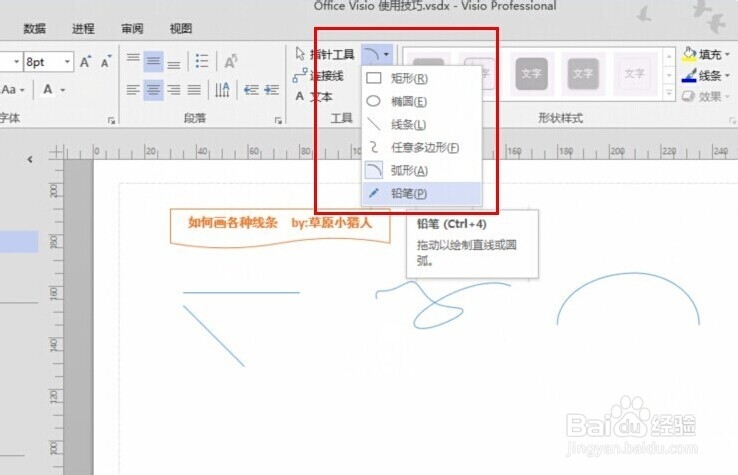This screenshot has width=738, height=475.
Task: Choose 铅笔(P) pencil tool
Action: click(x=422, y=193)
